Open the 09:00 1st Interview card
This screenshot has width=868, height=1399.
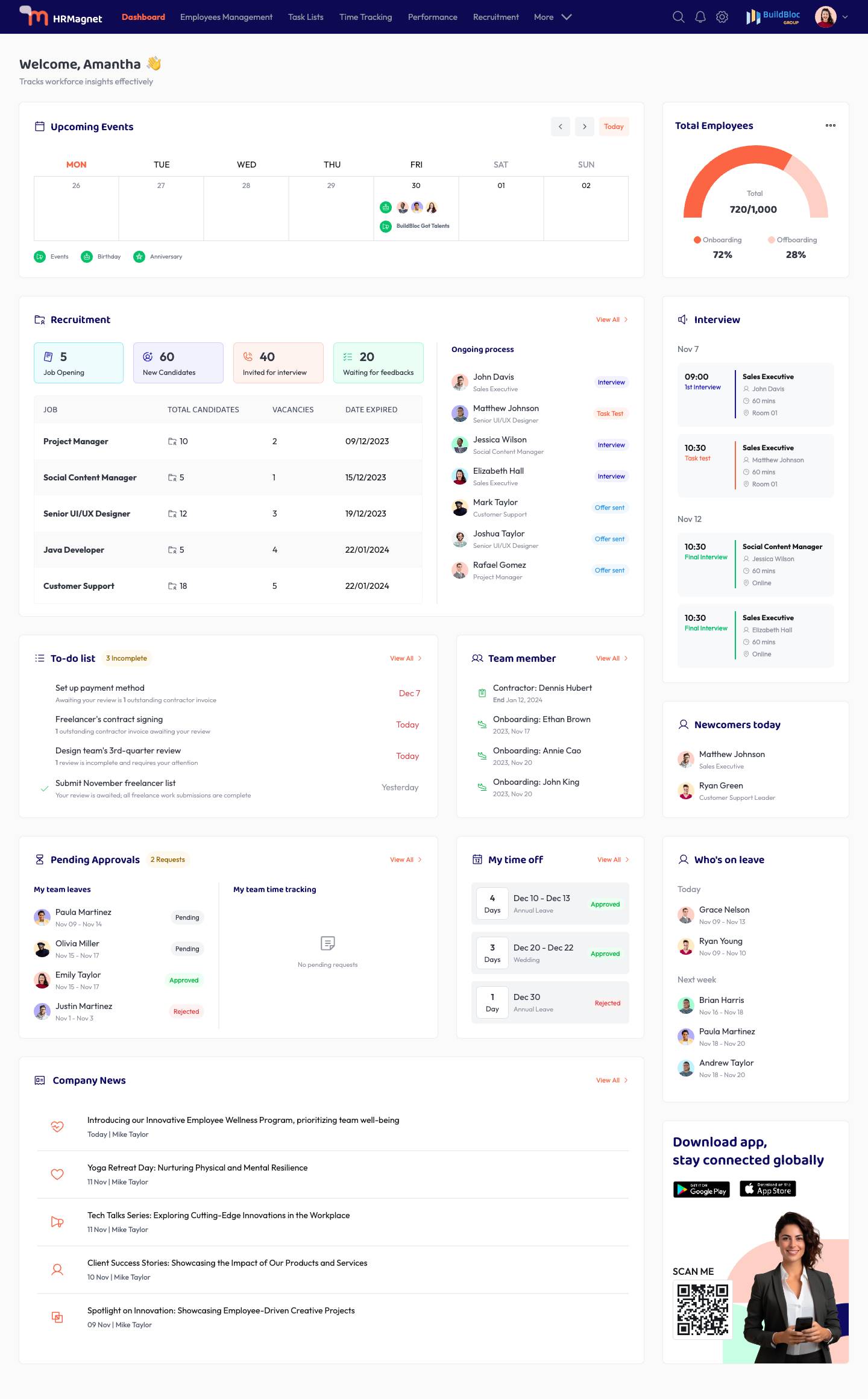click(756, 395)
